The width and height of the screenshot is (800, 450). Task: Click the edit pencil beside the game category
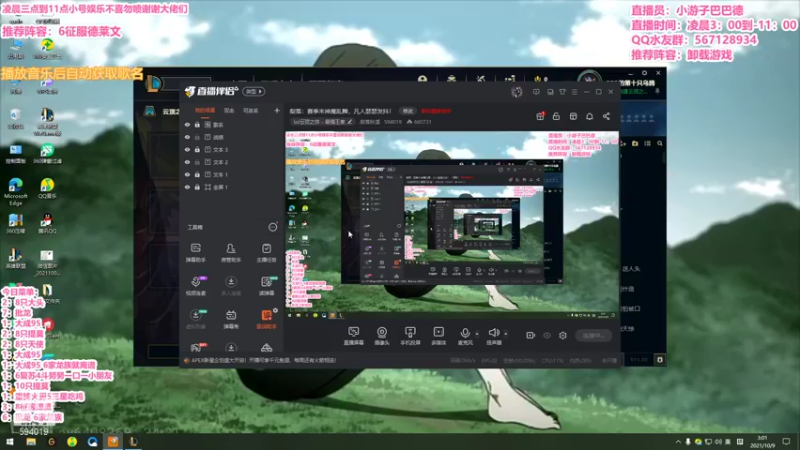tap(349, 122)
